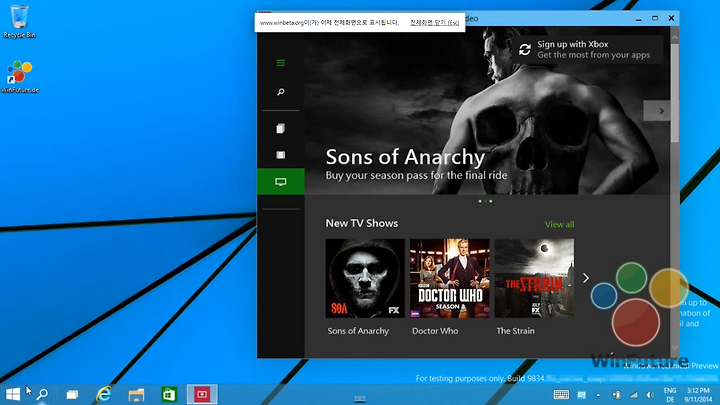Open the touch keyboard tray icon
720x405 pixels.
pos(561,394)
